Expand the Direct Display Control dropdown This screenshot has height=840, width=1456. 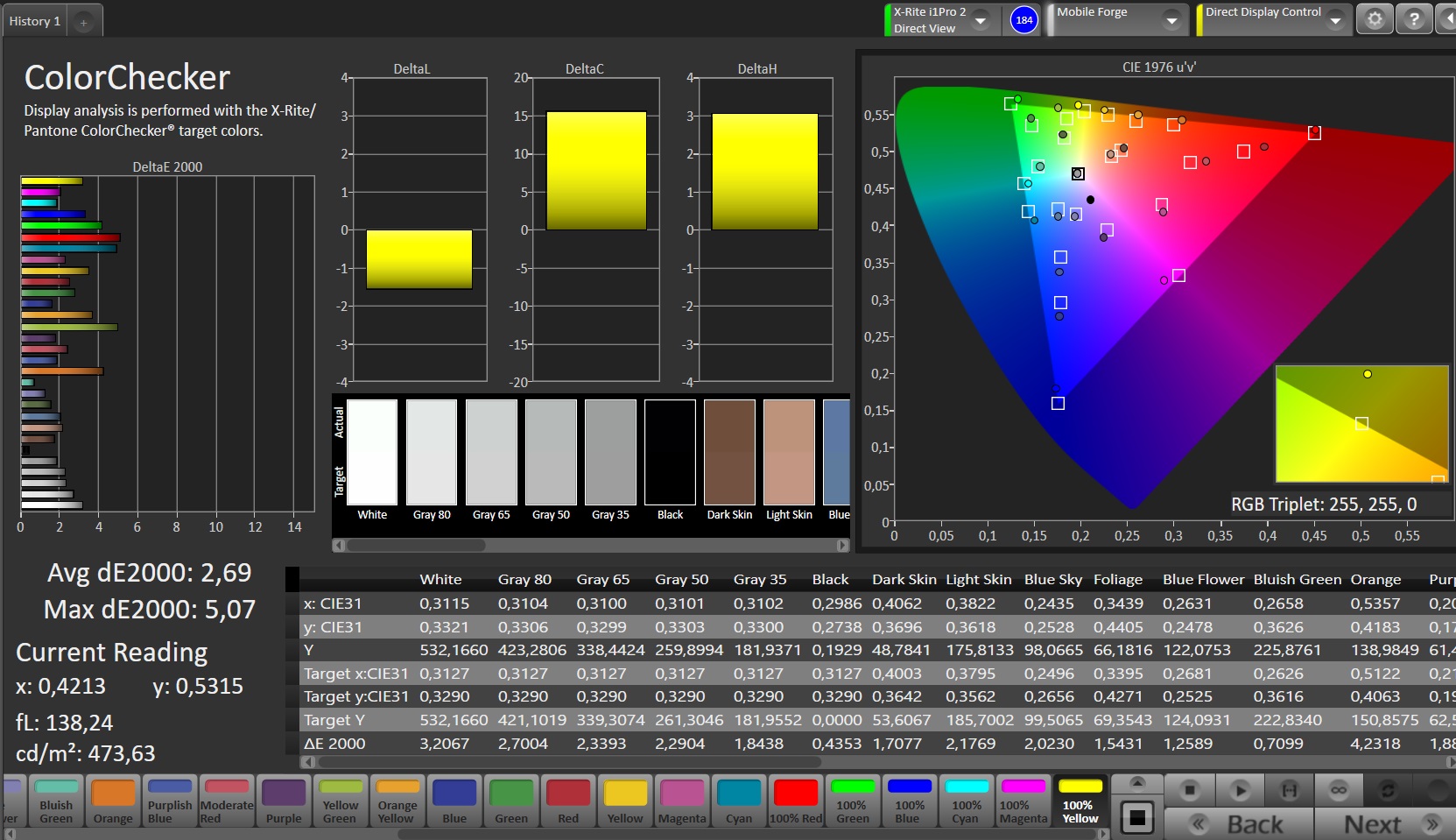click(1335, 20)
